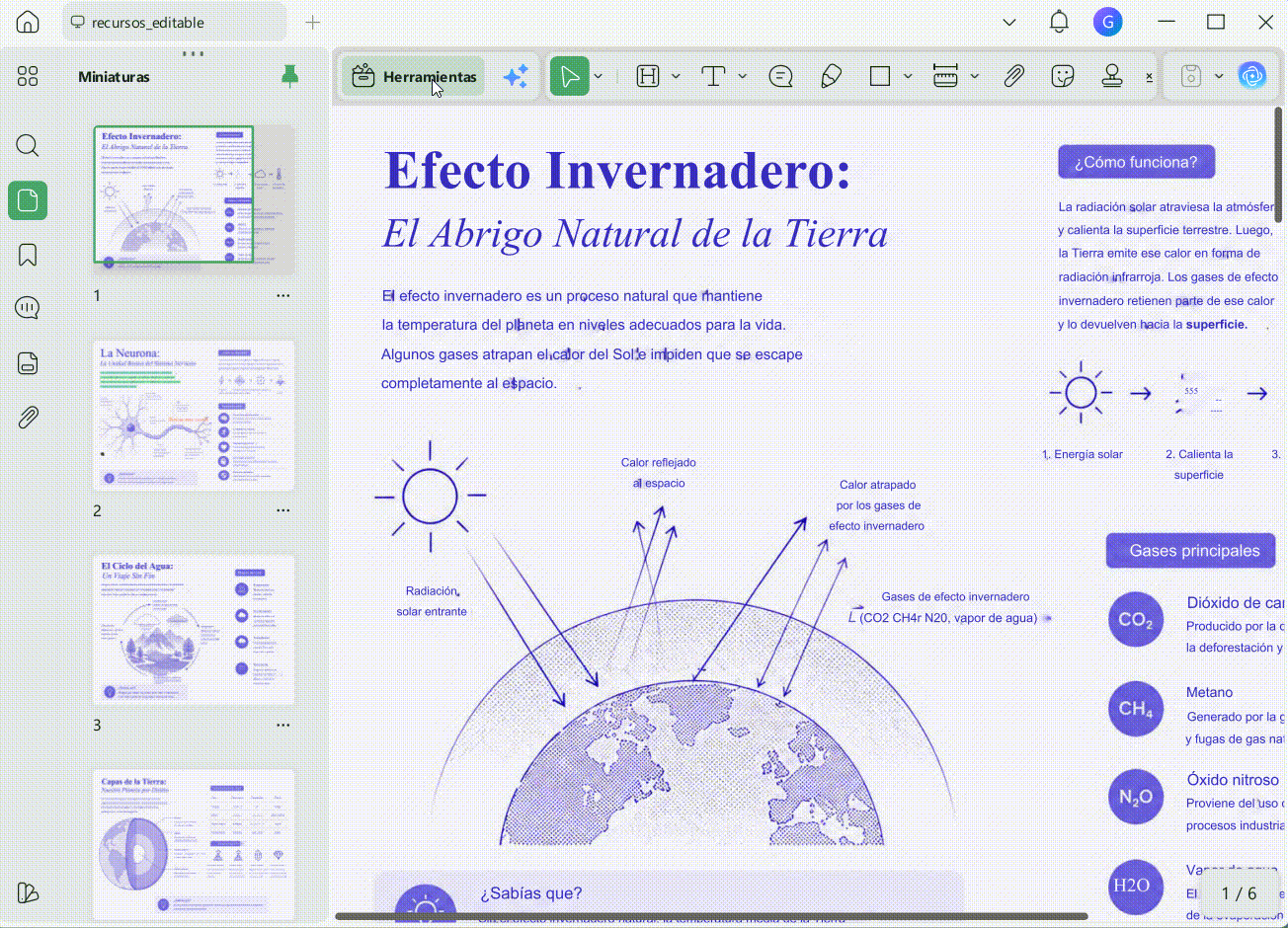Click the ¿Cómo funciona? label
1288x928 pixels.
click(x=1136, y=162)
